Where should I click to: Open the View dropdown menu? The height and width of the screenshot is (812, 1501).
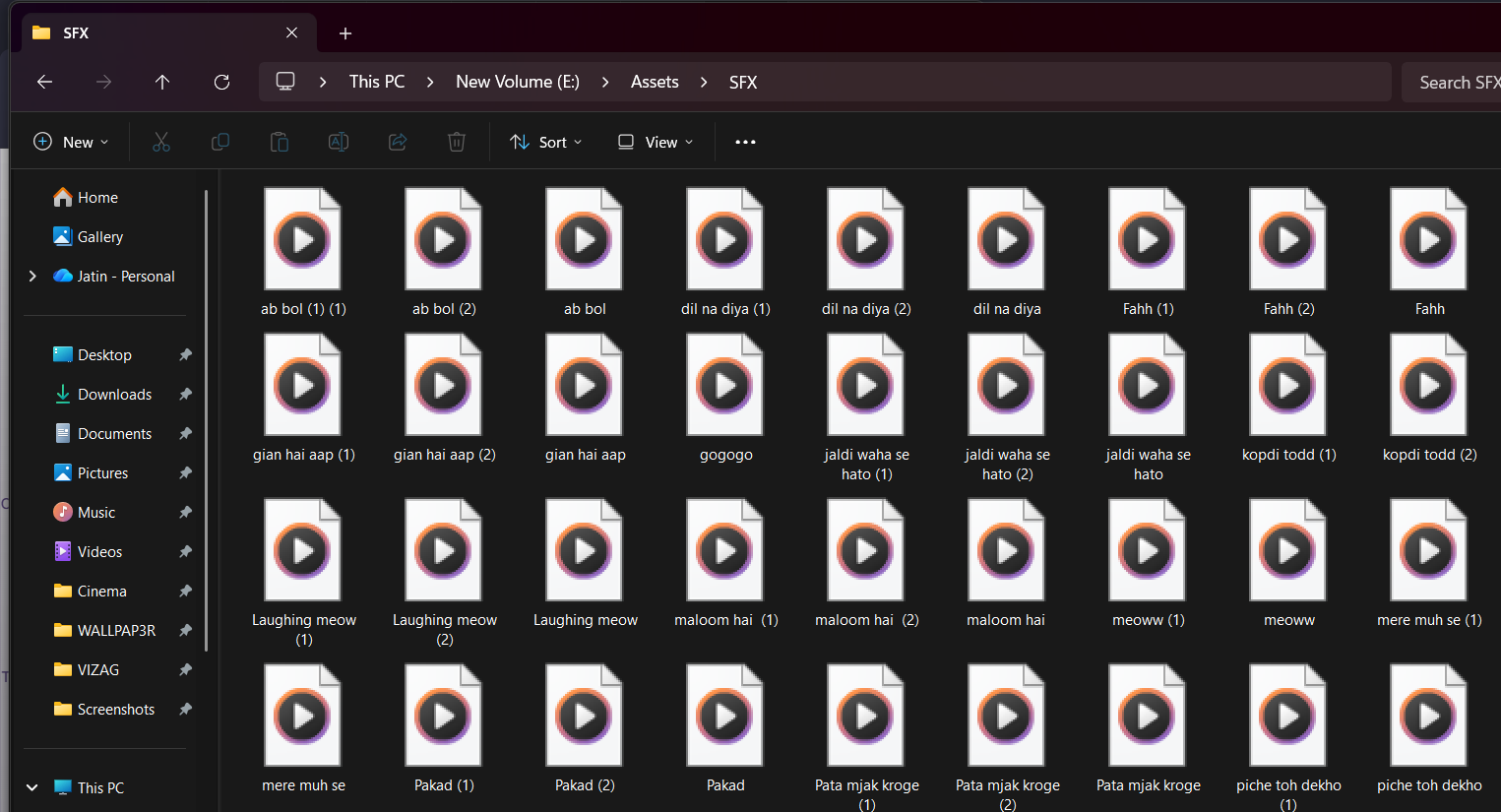click(x=656, y=142)
